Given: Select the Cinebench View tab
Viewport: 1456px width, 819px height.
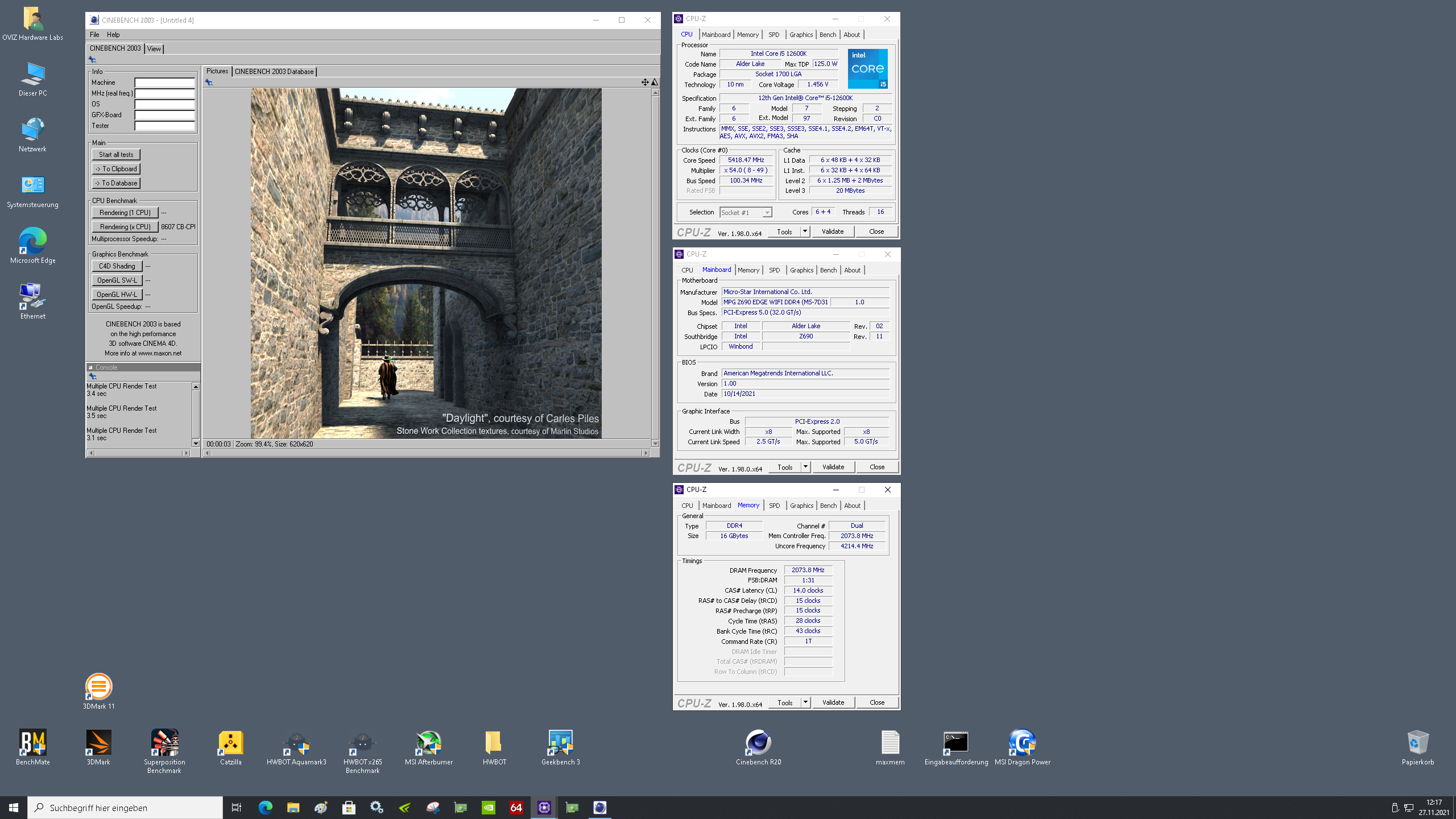Looking at the screenshot, I should [x=154, y=49].
